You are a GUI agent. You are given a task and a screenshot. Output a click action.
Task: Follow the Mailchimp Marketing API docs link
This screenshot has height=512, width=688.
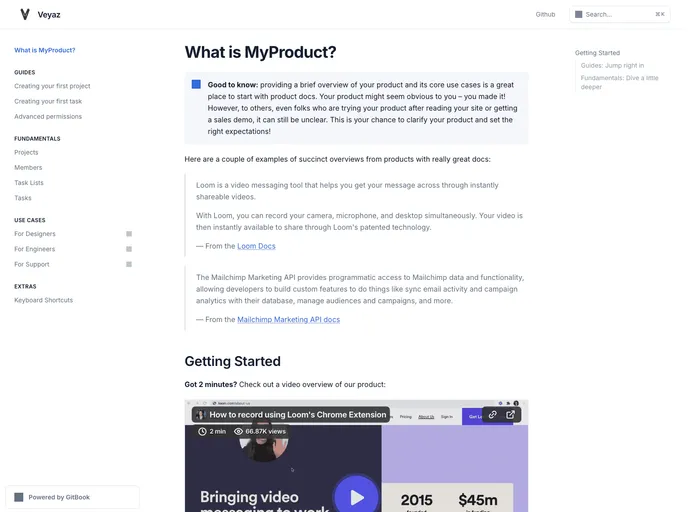click(x=288, y=319)
